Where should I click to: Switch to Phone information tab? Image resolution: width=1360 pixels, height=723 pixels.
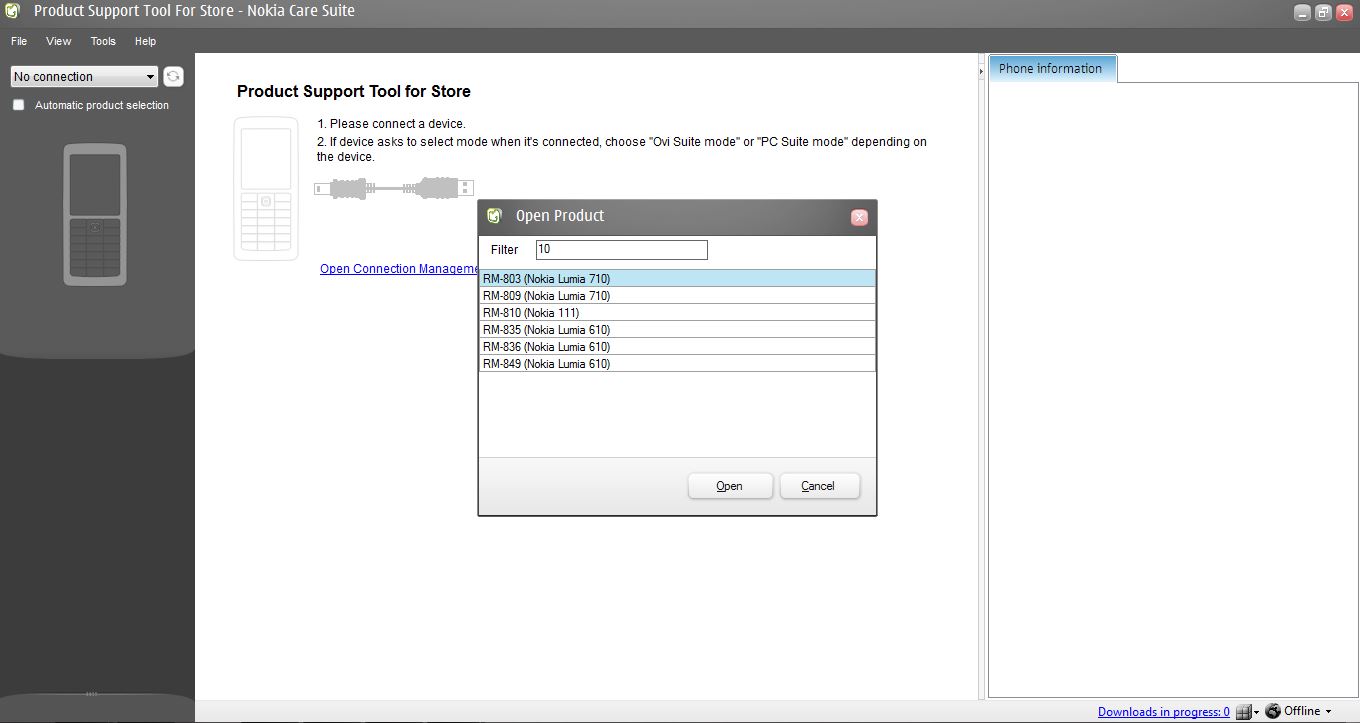[x=1051, y=69]
